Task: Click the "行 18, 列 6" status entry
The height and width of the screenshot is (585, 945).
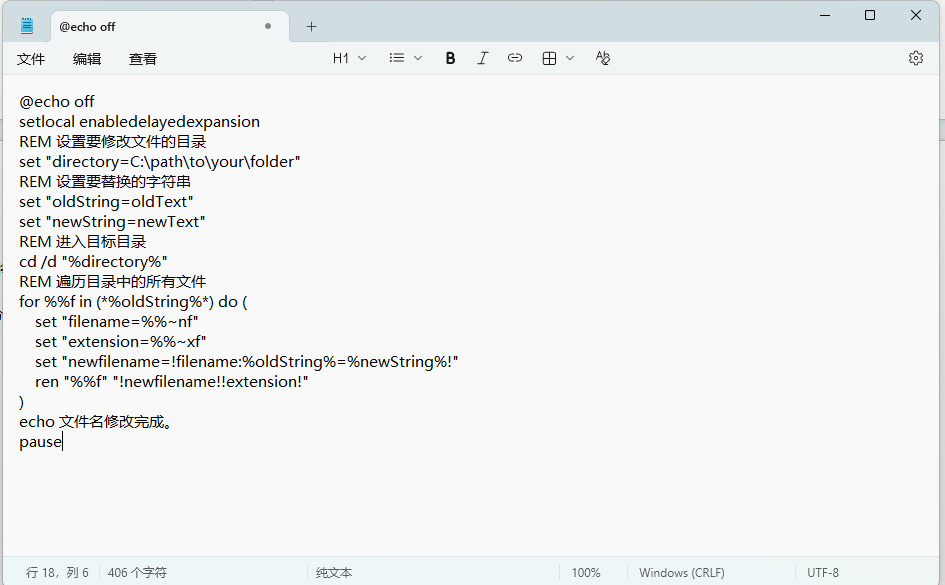Action: [57, 572]
